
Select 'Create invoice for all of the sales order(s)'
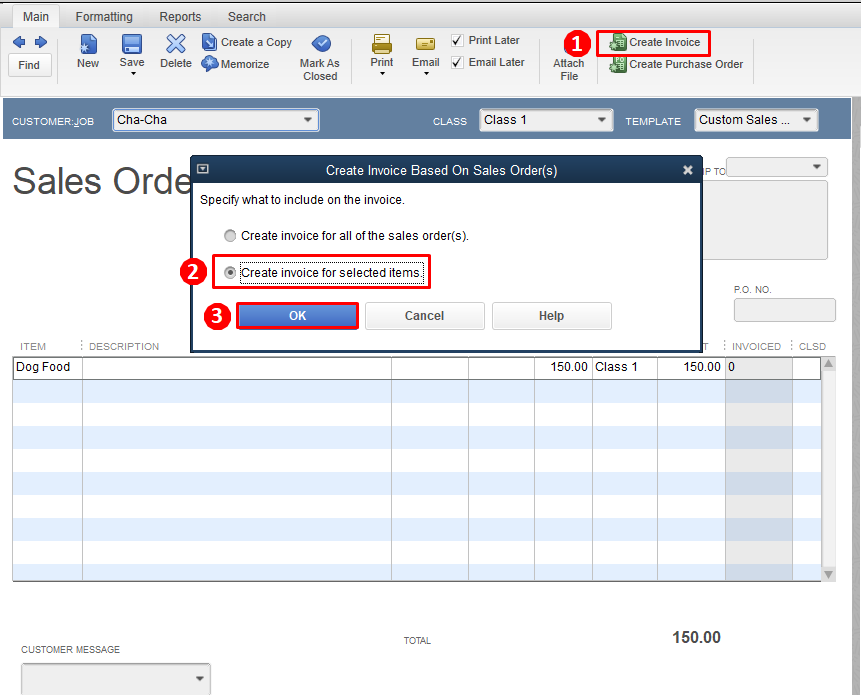(x=230, y=236)
